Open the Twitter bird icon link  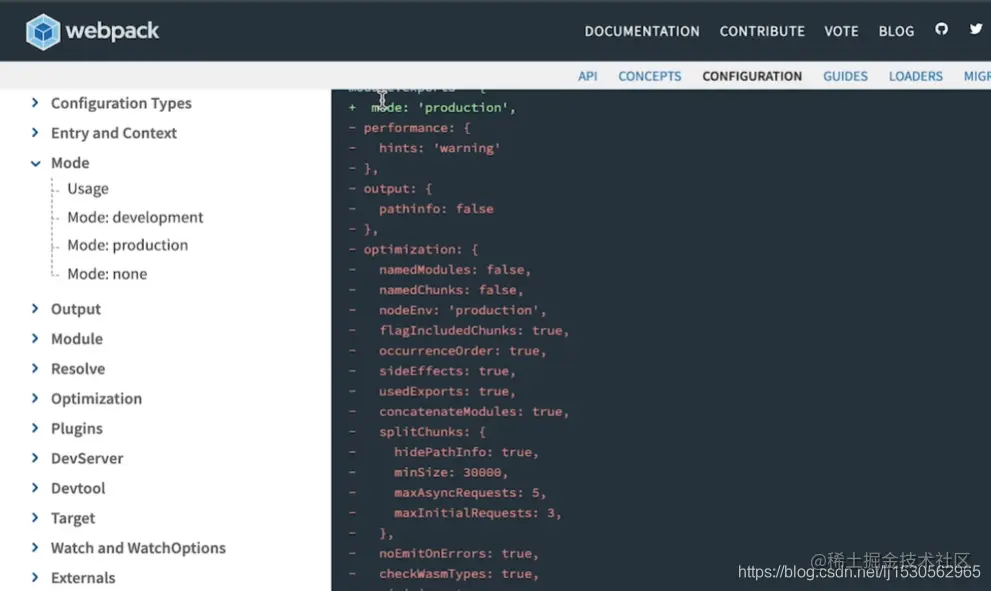point(976,29)
